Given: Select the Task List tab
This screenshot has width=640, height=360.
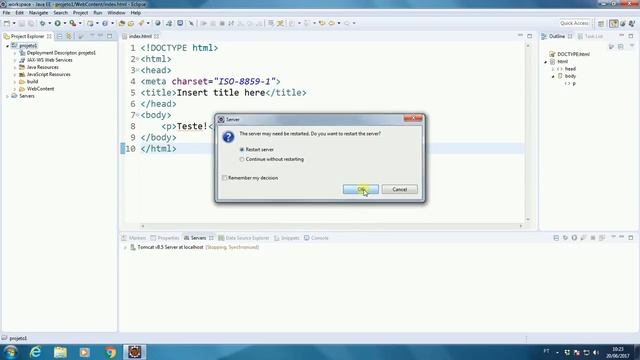Looking at the screenshot, I should tap(590, 36).
